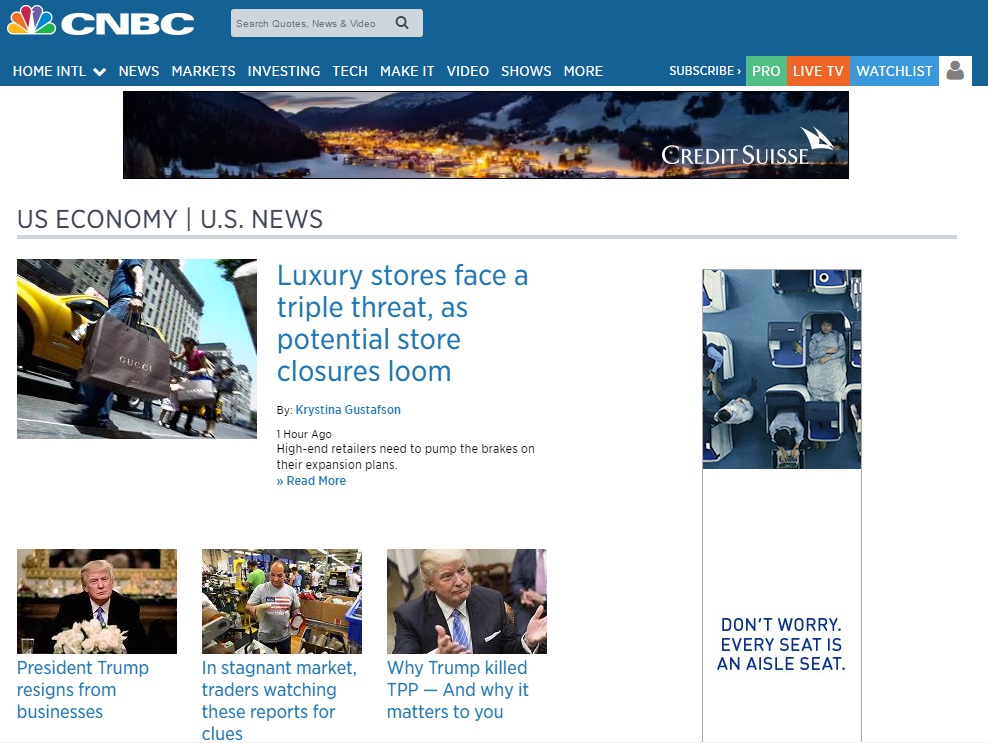This screenshot has width=988, height=743.
Task: Open the Gucci shopping bag thumbnail
Action: click(137, 348)
